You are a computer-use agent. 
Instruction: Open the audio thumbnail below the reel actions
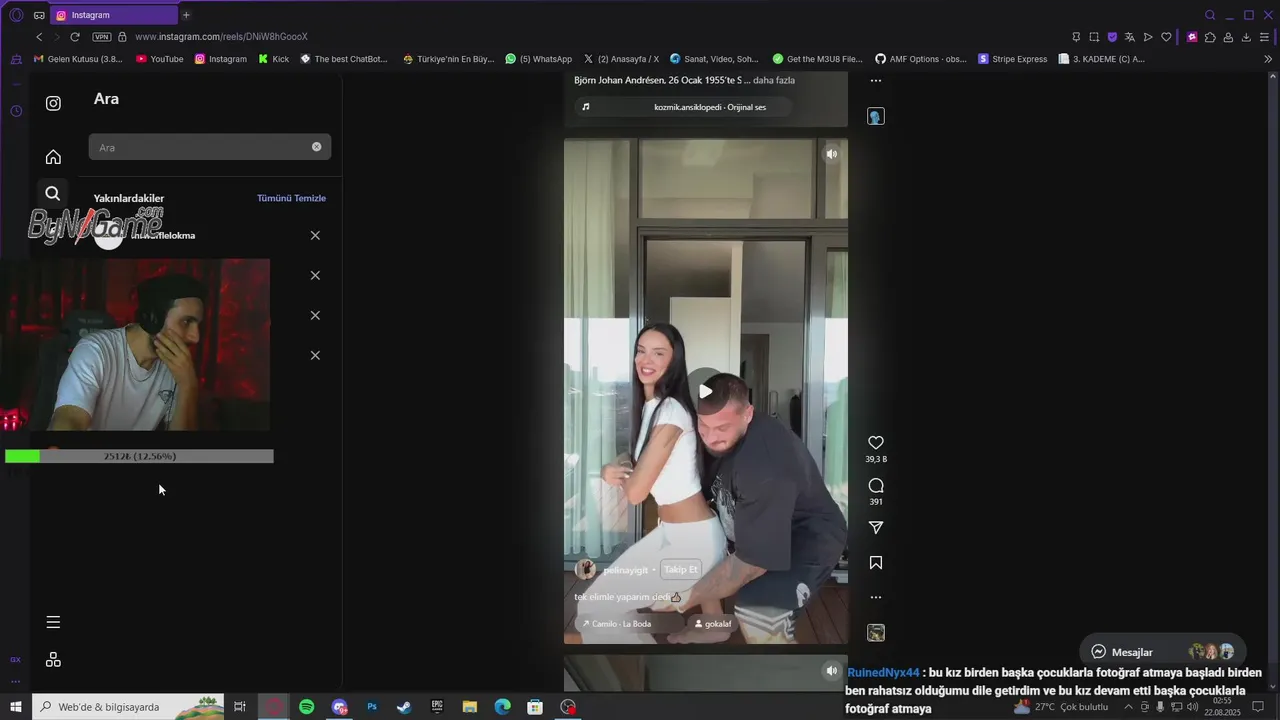coord(876,632)
